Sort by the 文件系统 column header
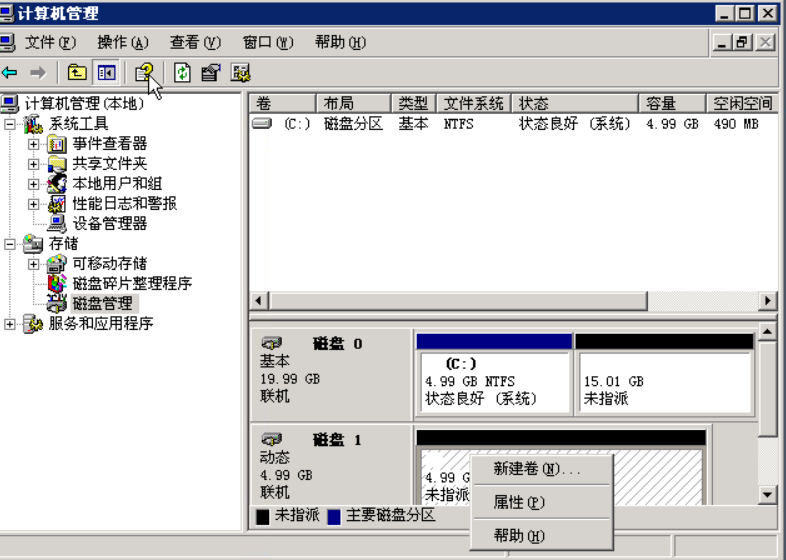 tap(474, 103)
